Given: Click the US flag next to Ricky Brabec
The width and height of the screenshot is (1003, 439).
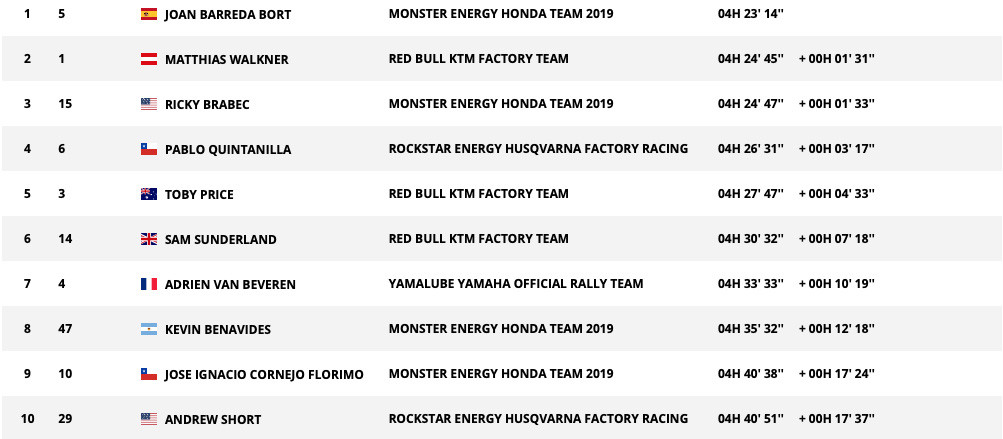Looking at the screenshot, I should pyautogui.click(x=149, y=104).
